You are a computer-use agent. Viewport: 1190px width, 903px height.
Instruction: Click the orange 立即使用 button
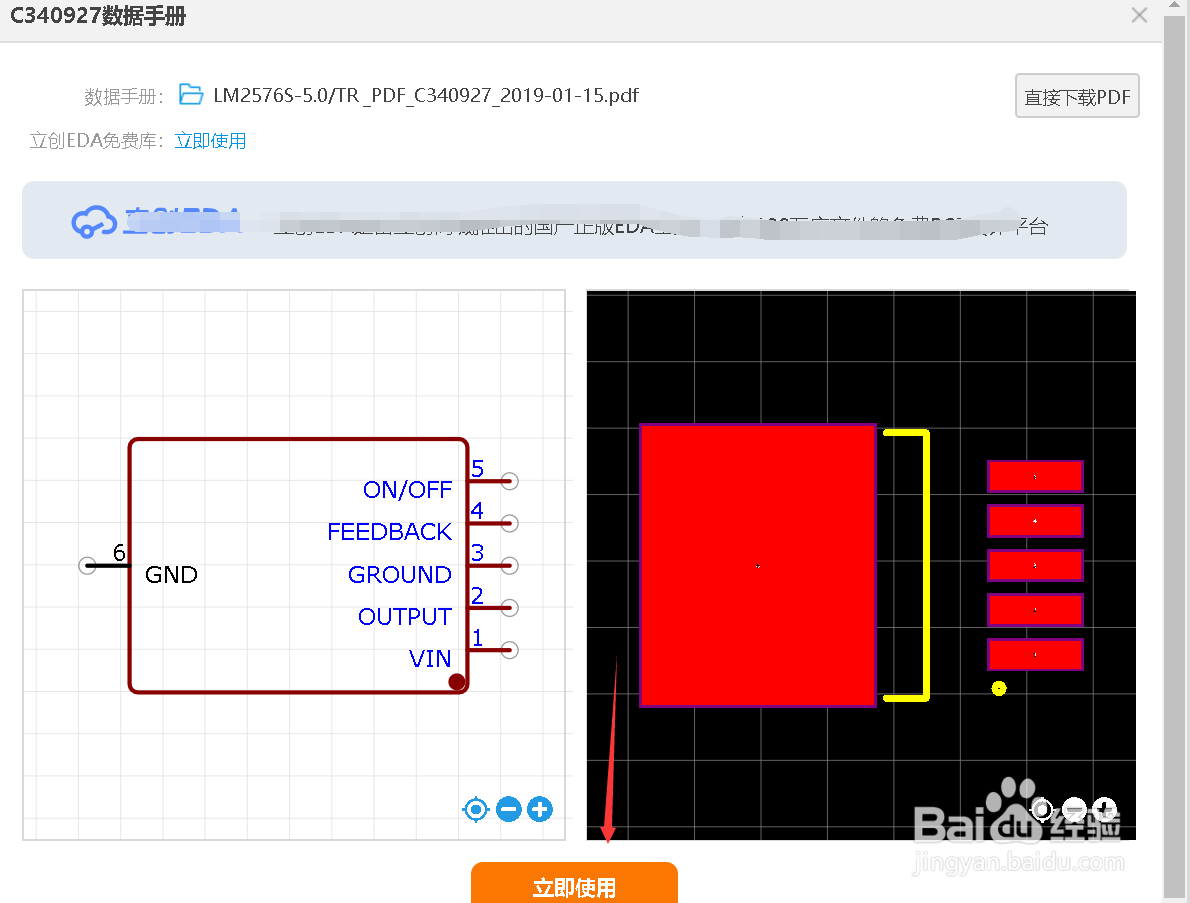[574, 883]
